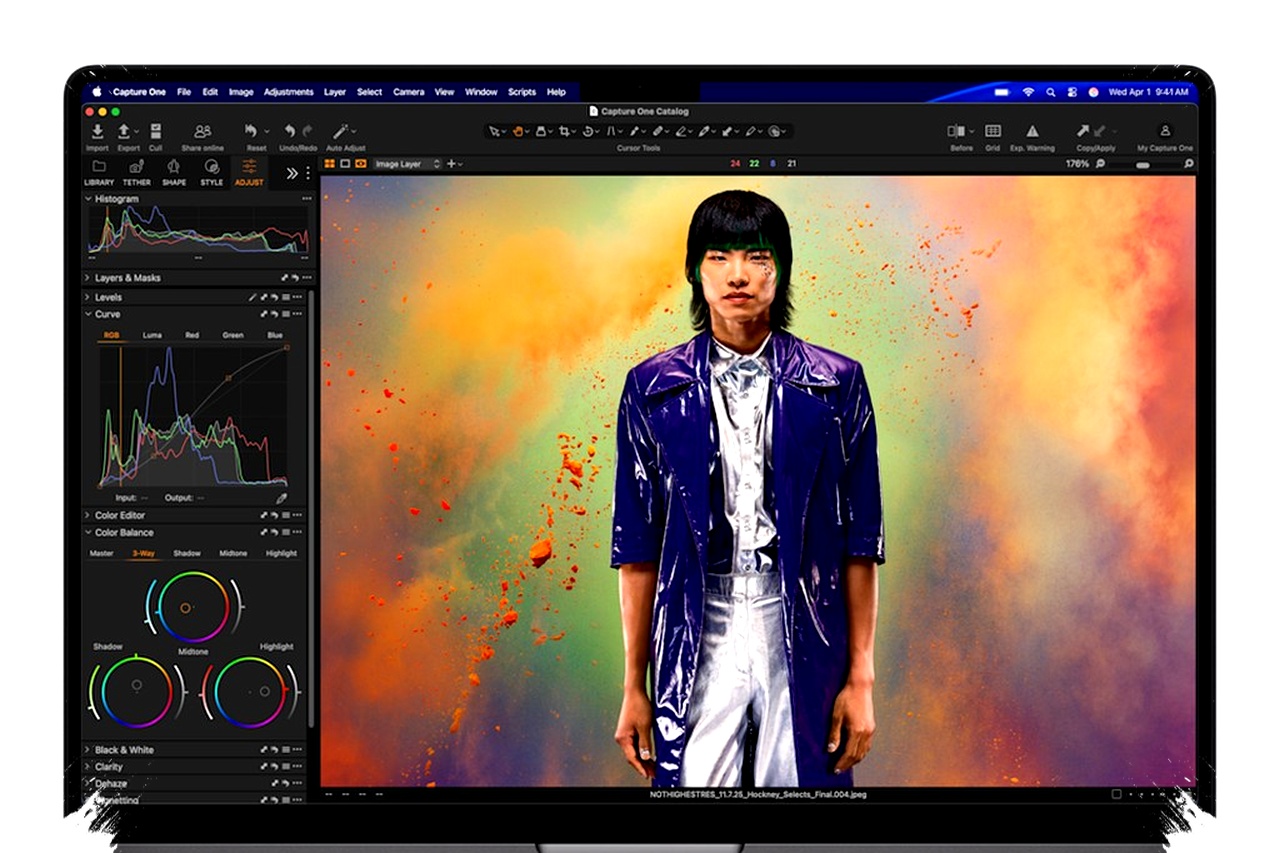
Task: Expand the Layers & Masks panel
Action: 88,278
